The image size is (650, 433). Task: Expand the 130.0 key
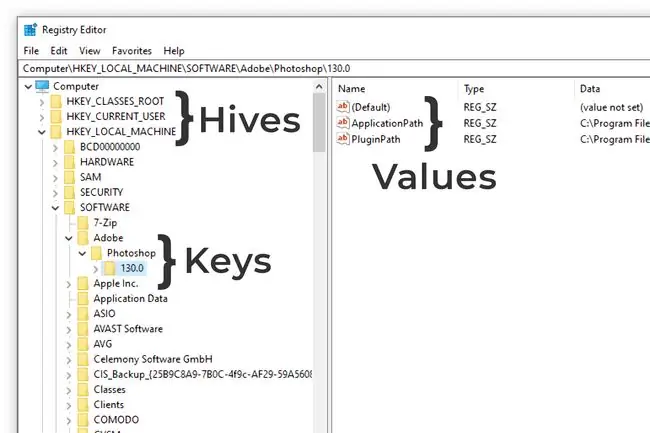96,269
